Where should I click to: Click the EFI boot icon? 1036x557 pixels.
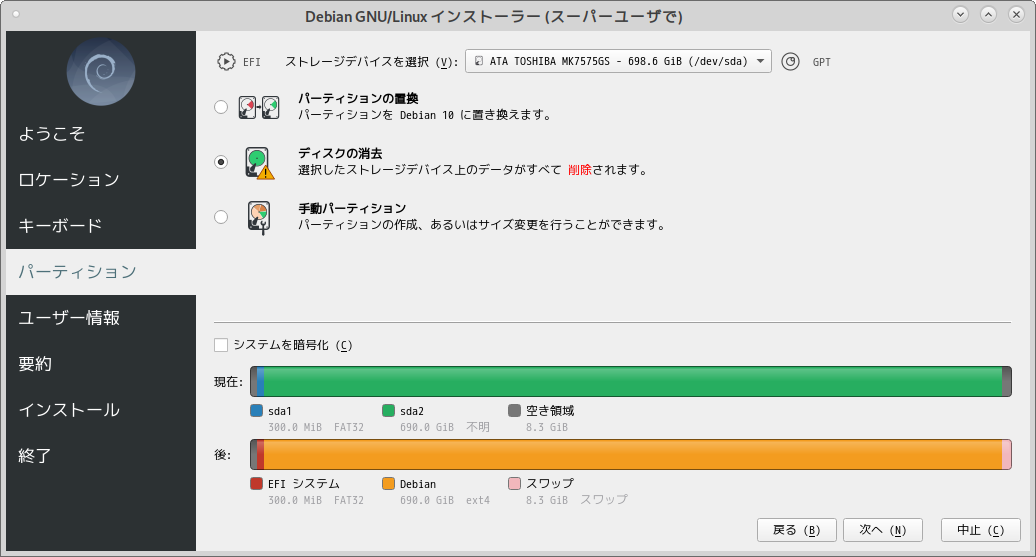(226, 61)
